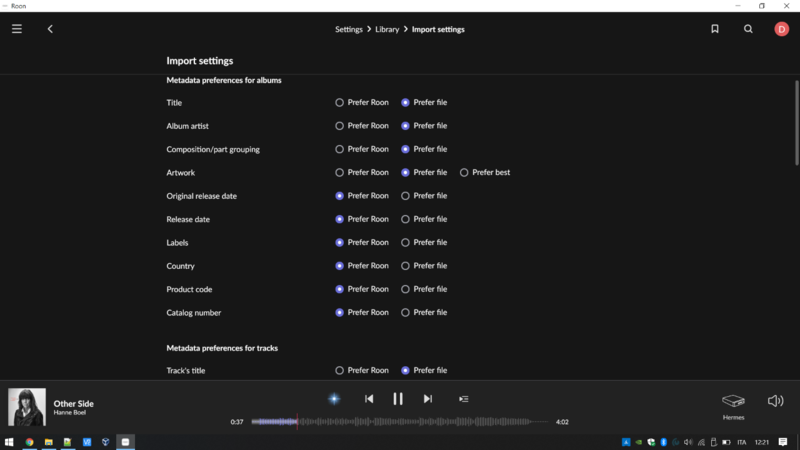The image size is (800, 450).
Task: Open the play queue icon
Action: (x=463, y=399)
